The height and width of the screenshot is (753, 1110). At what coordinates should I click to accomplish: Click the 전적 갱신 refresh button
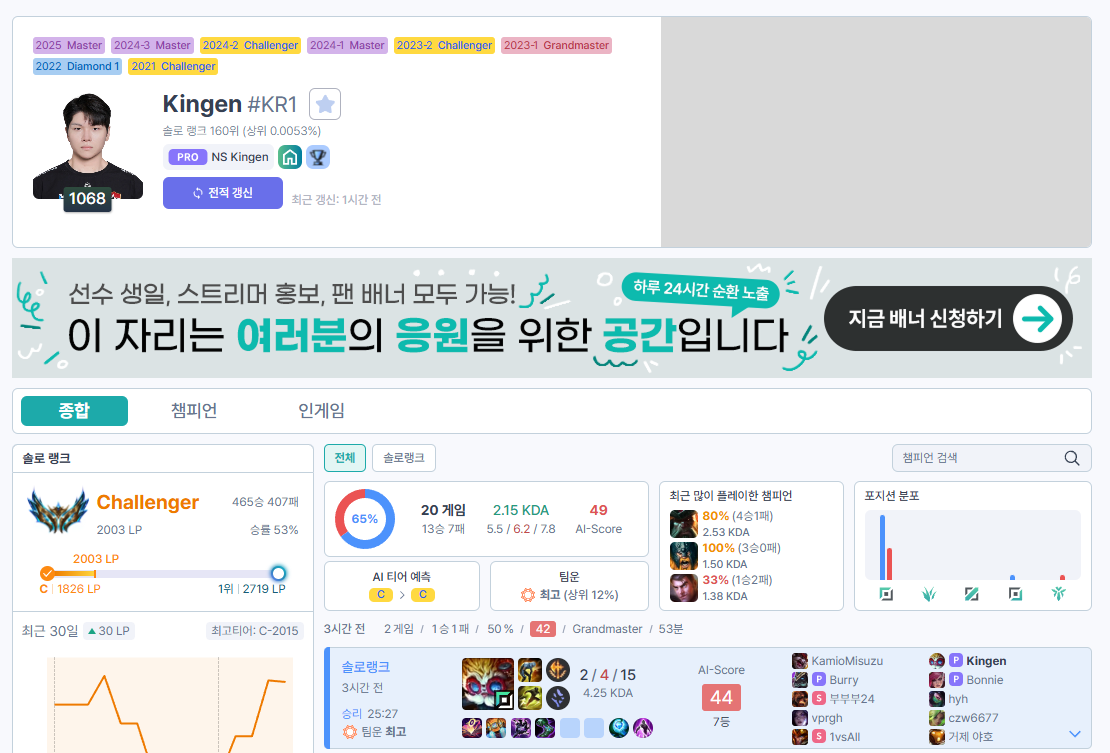coord(223,192)
